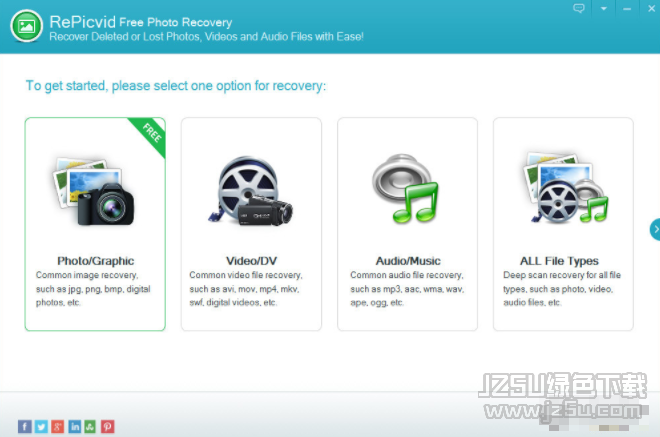Click the ALL File Types title
Viewport: 660px width, 437px height.
click(x=559, y=261)
